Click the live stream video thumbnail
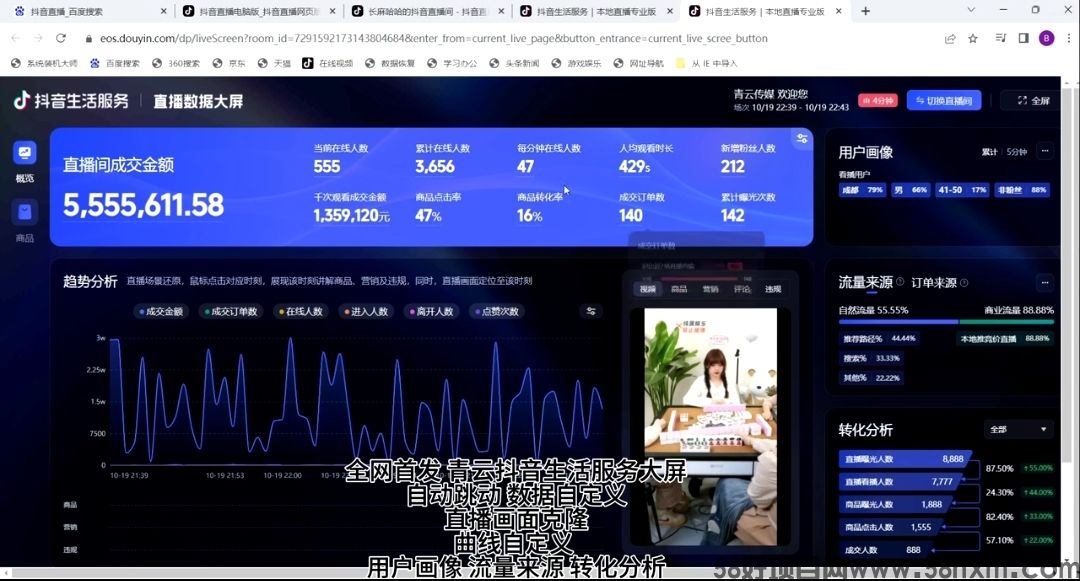Screen dimensions: 1080x581 click(x=710, y=426)
